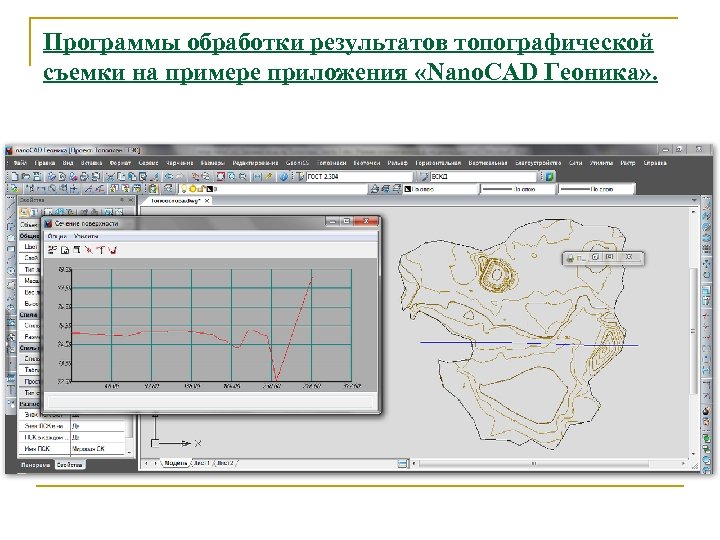
Task: Switch to the Панорама panel tab
Action: [35, 465]
